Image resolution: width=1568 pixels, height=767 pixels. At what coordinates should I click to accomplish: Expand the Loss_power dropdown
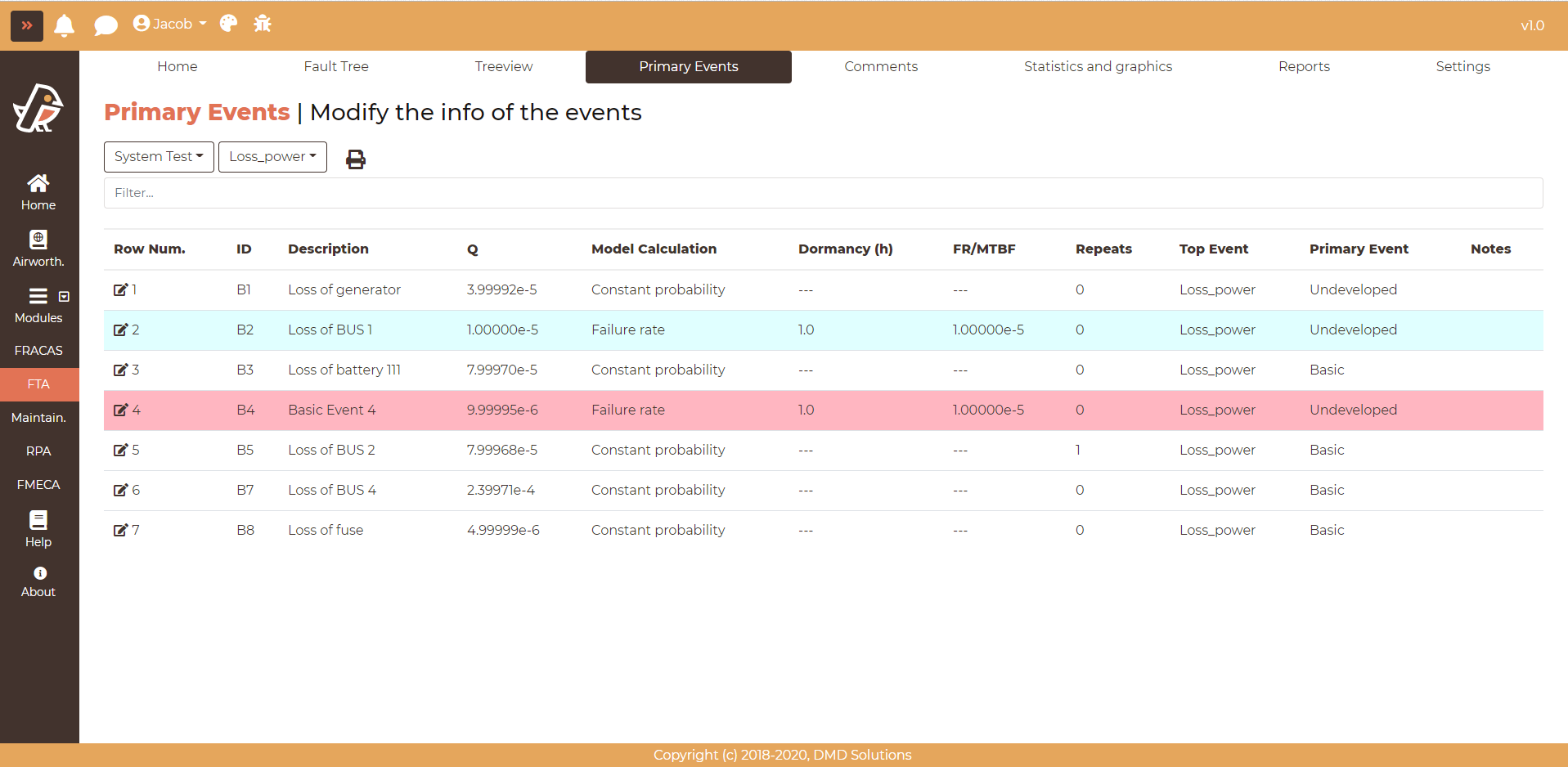coord(272,157)
